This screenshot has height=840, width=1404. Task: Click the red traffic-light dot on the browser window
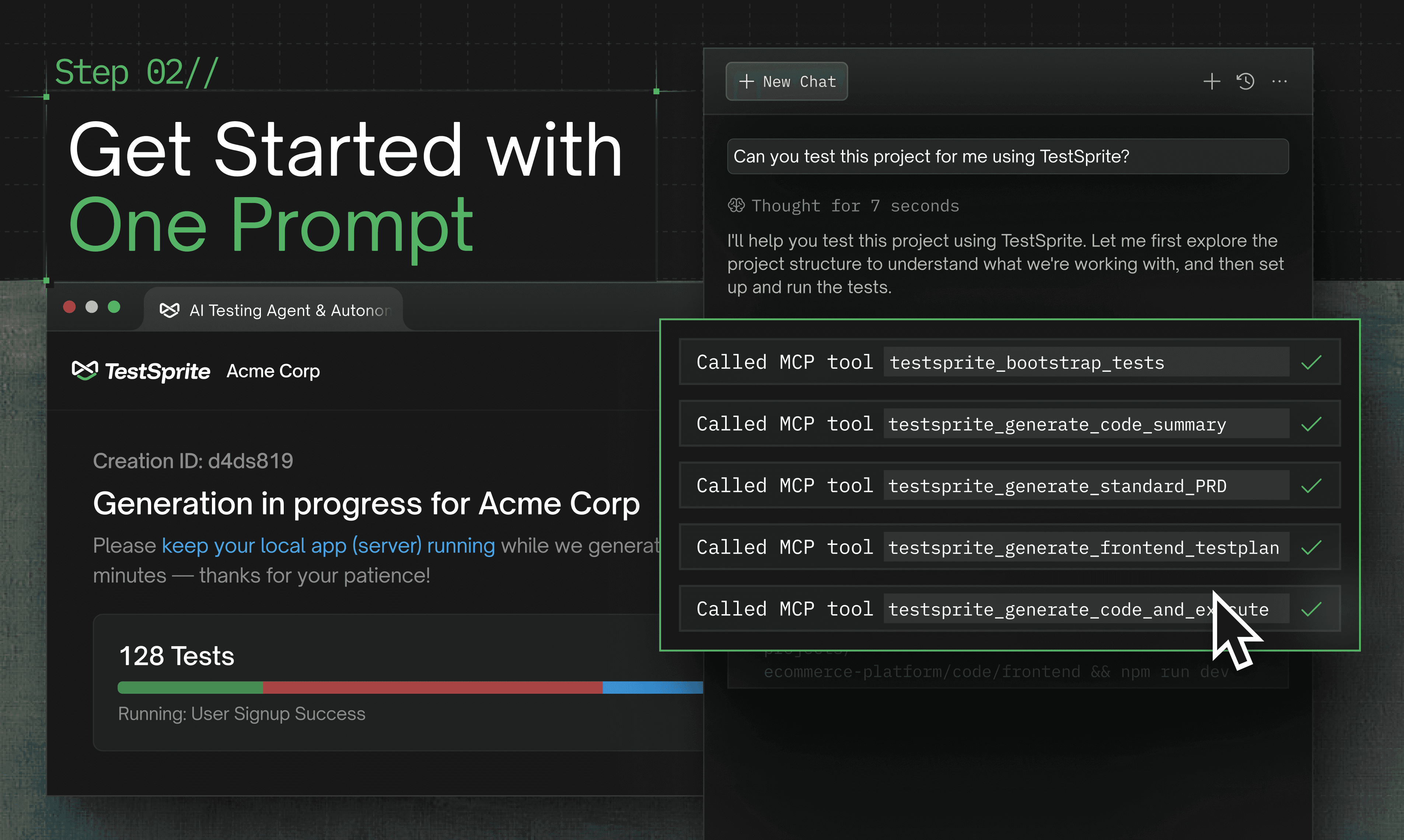pyautogui.click(x=69, y=307)
